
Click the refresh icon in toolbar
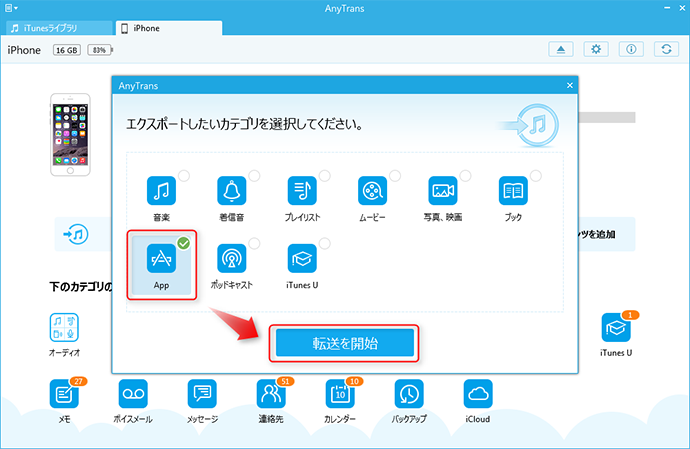(667, 49)
